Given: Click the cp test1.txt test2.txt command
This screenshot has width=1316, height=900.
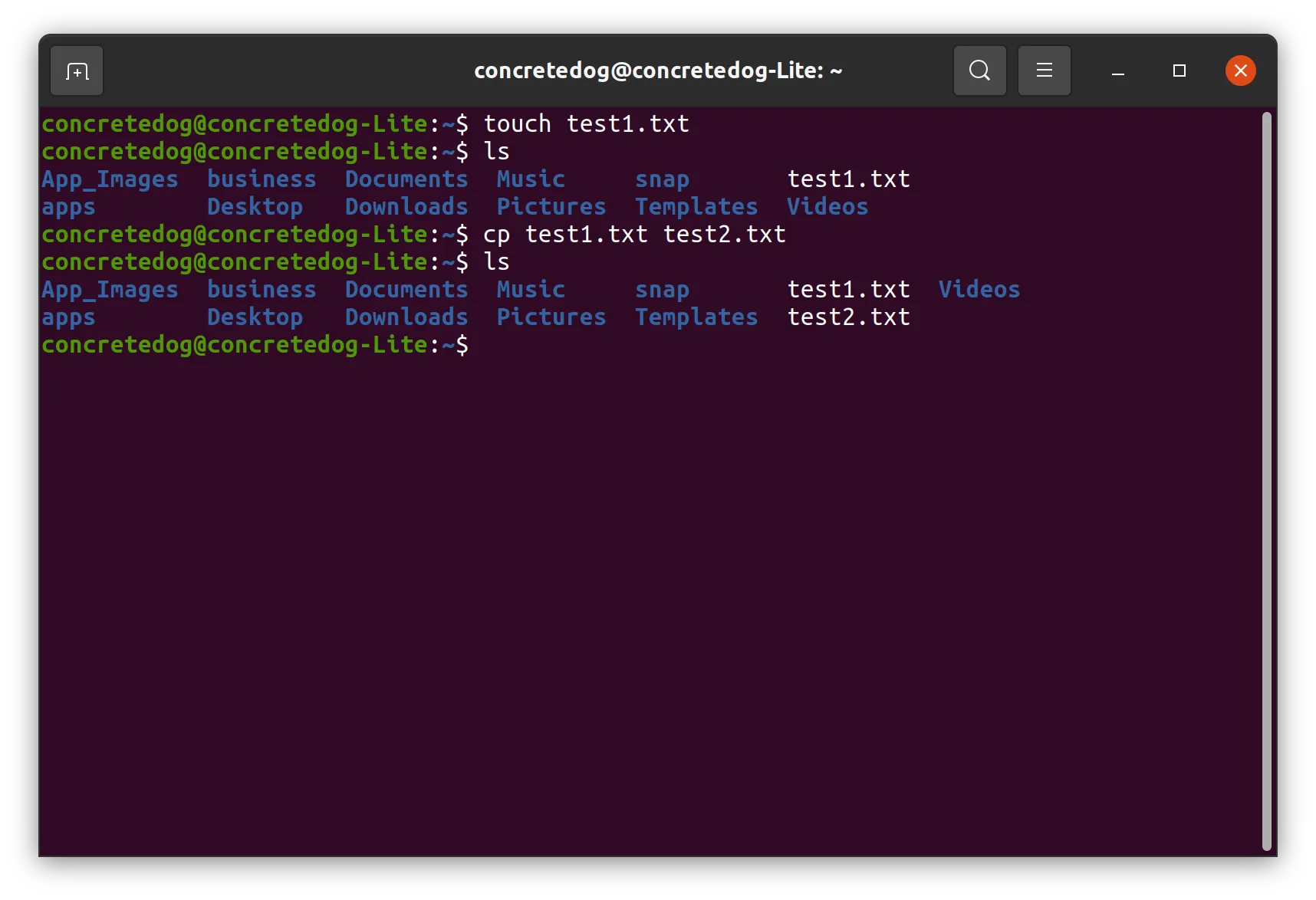Looking at the screenshot, I should [x=634, y=235].
